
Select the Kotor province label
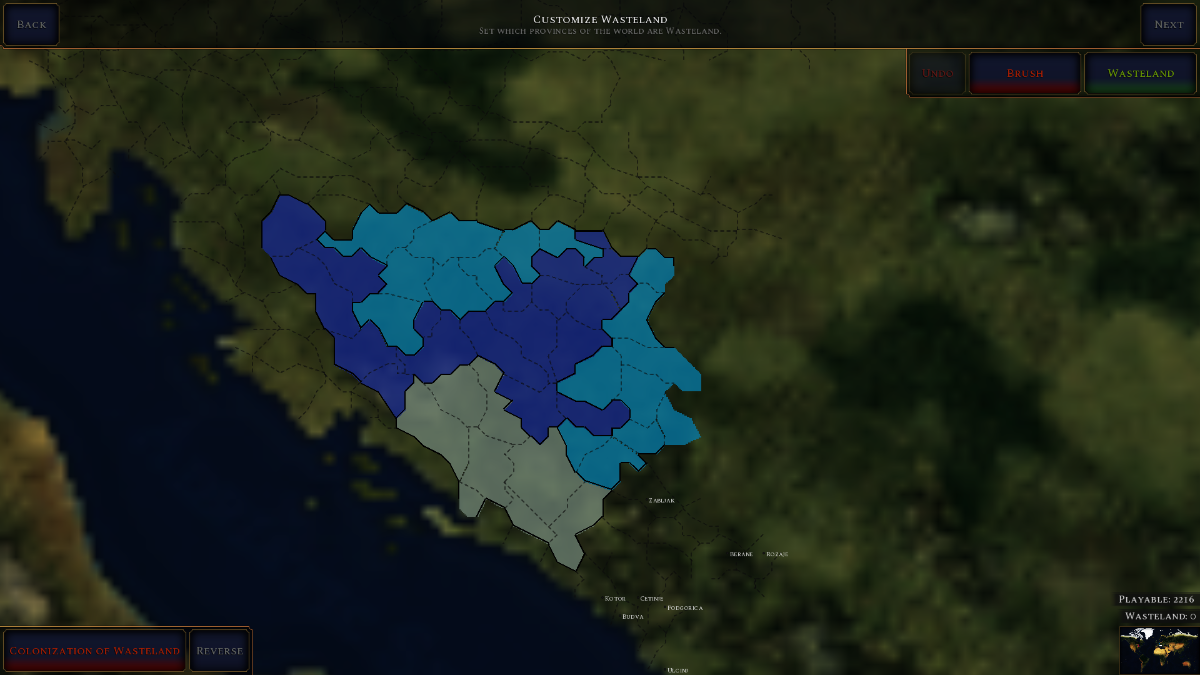click(x=615, y=599)
